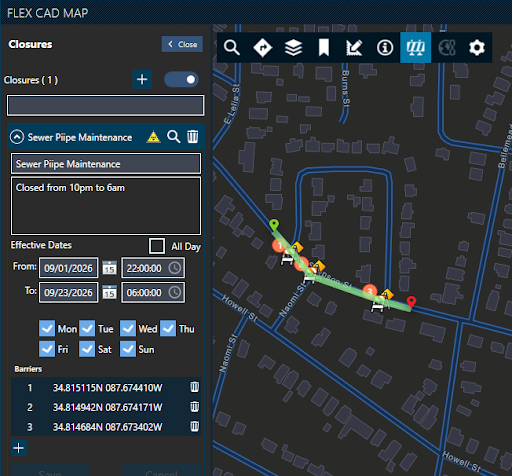
Task: Open the From time clock picker
Action: pyautogui.click(x=175, y=268)
